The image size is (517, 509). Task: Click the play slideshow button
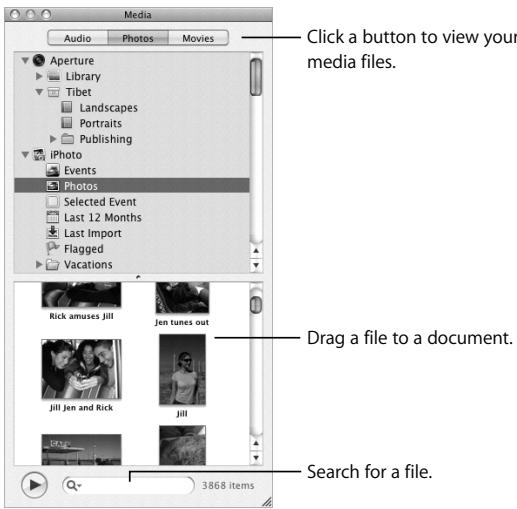(34, 485)
